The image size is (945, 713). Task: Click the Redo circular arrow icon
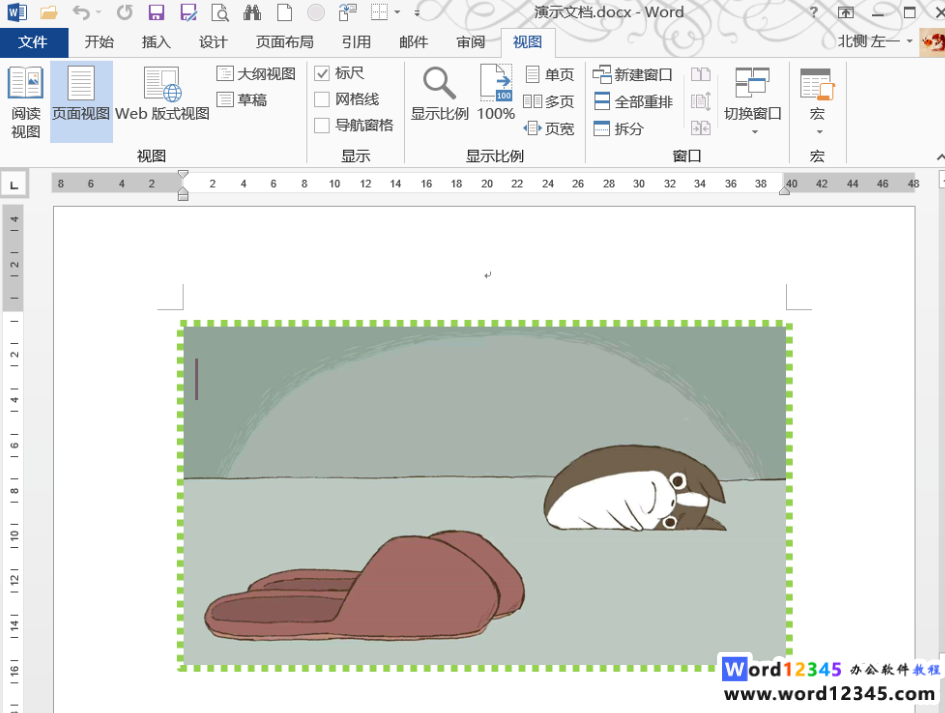tap(125, 12)
